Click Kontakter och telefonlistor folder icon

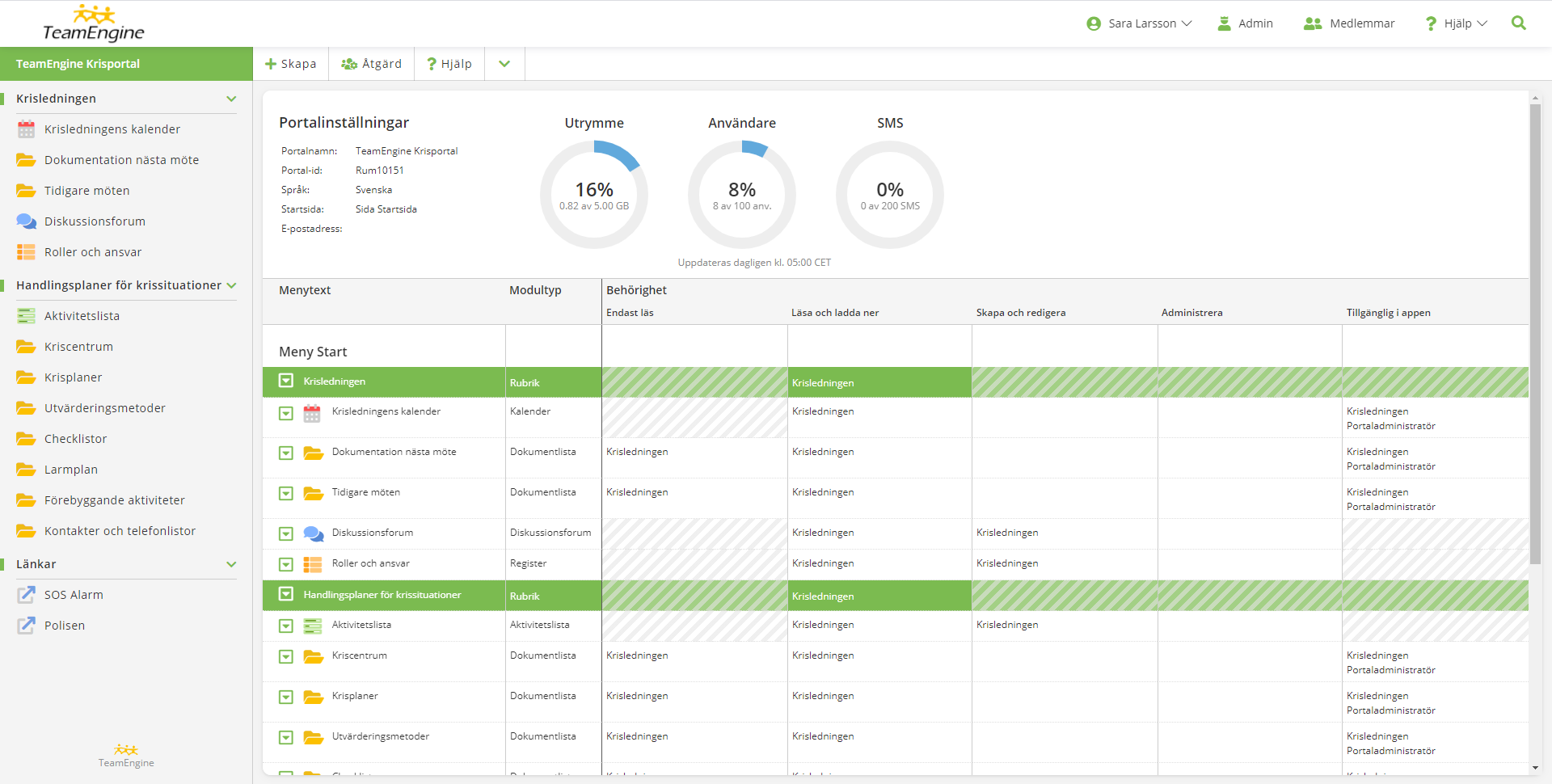27,531
